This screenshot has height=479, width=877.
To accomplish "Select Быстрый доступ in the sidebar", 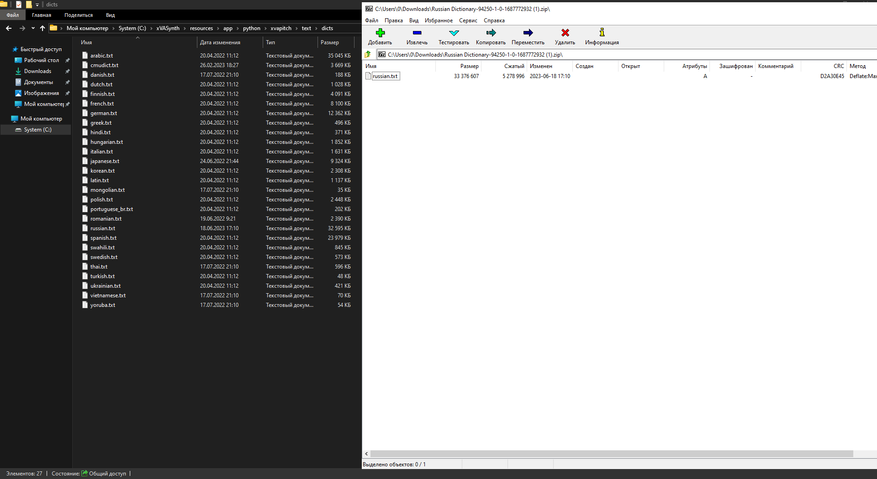I will click(41, 49).
